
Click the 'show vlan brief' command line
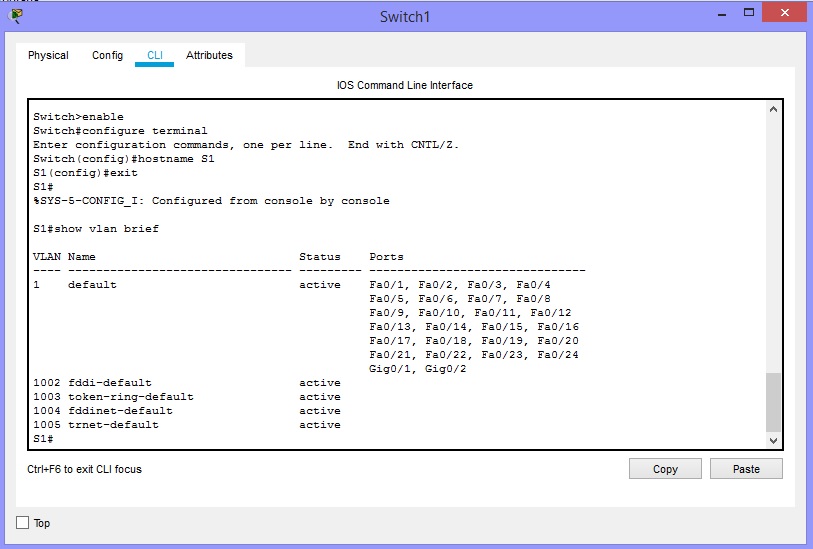(x=96, y=229)
